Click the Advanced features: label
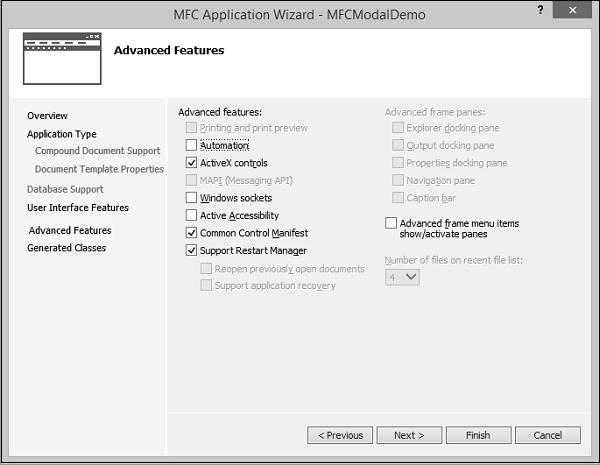Screen dimensions: 600x465 (x=220, y=112)
